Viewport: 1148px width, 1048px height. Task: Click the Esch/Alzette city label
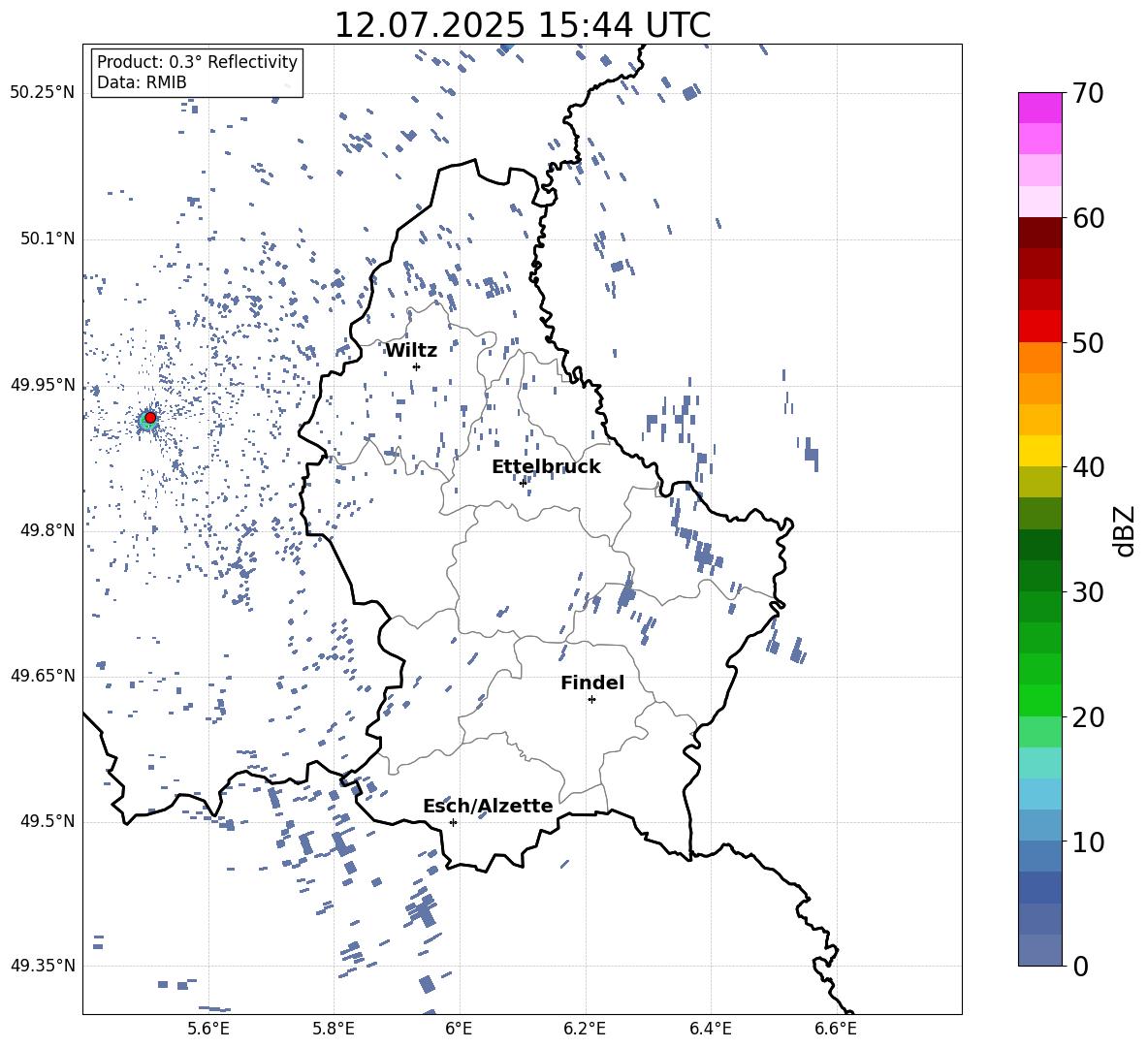click(488, 807)
